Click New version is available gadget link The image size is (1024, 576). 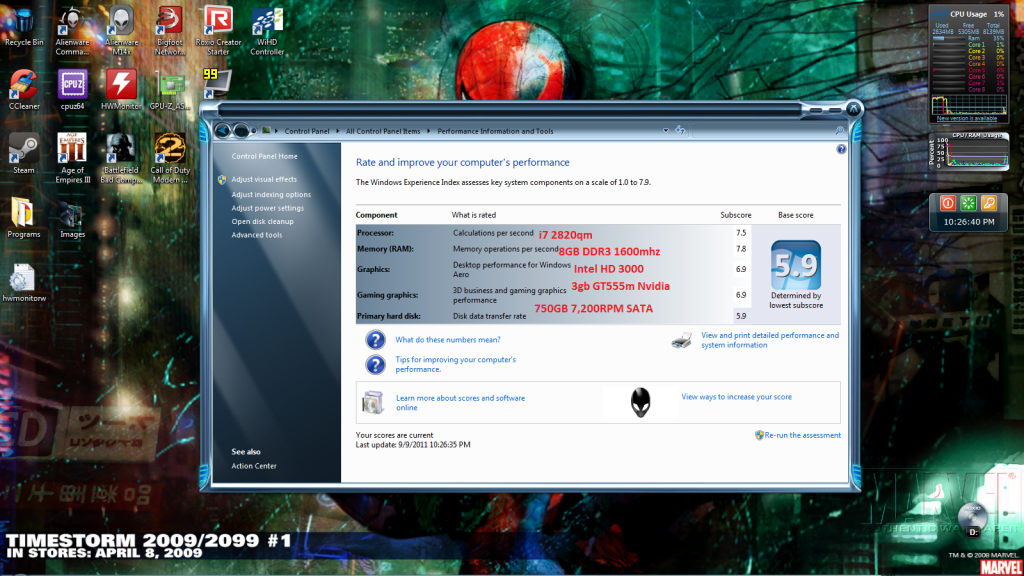click(x=967, y=119)
